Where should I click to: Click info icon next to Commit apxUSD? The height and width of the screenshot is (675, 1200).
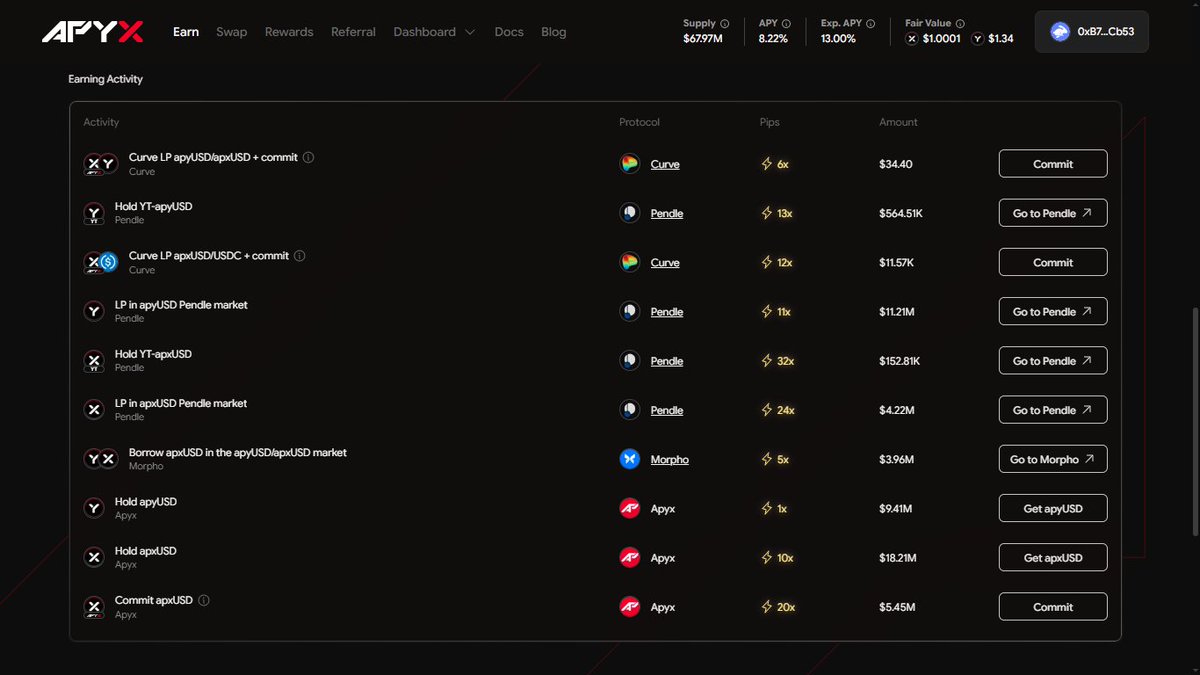click(204, 601)
